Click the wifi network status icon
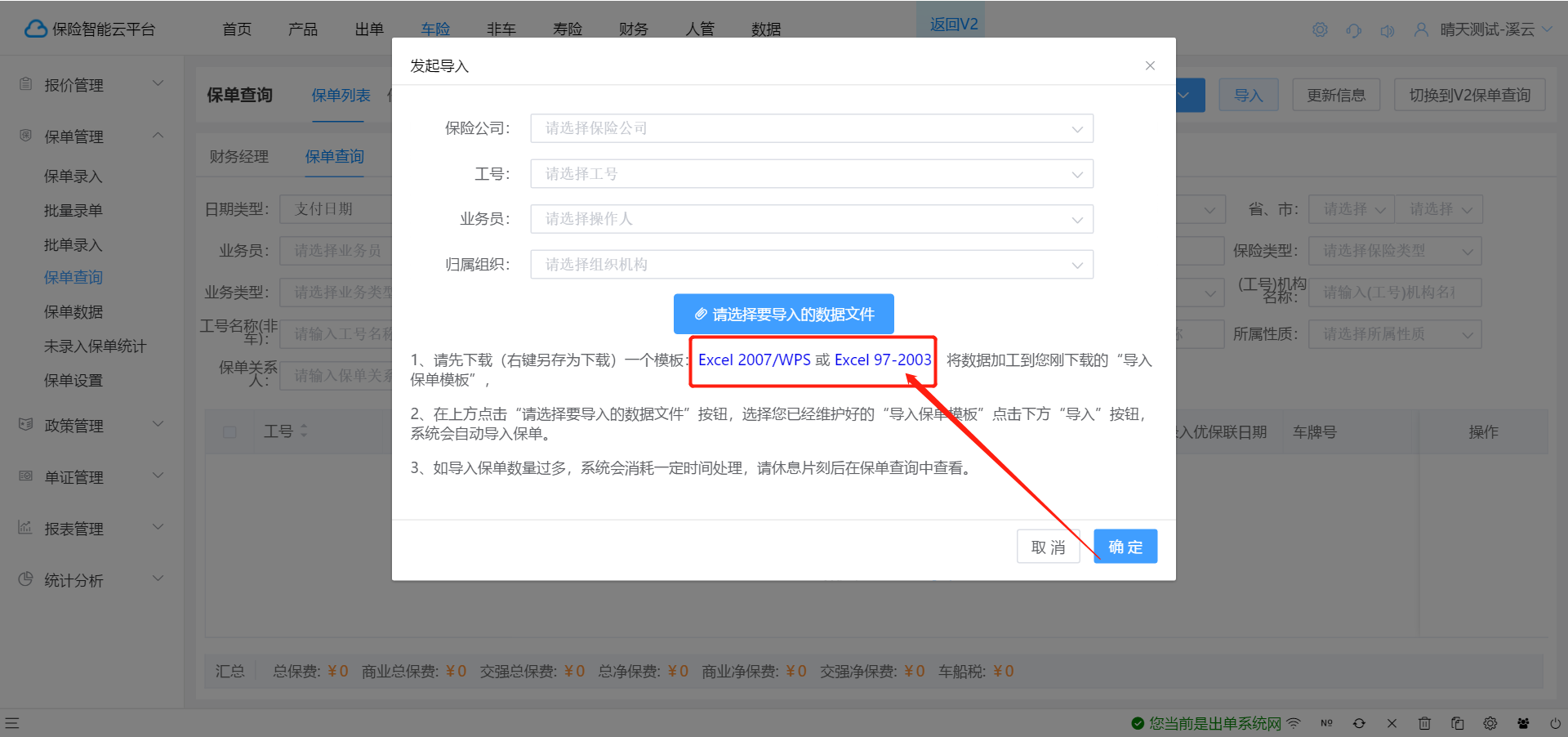 [1294, 723]
